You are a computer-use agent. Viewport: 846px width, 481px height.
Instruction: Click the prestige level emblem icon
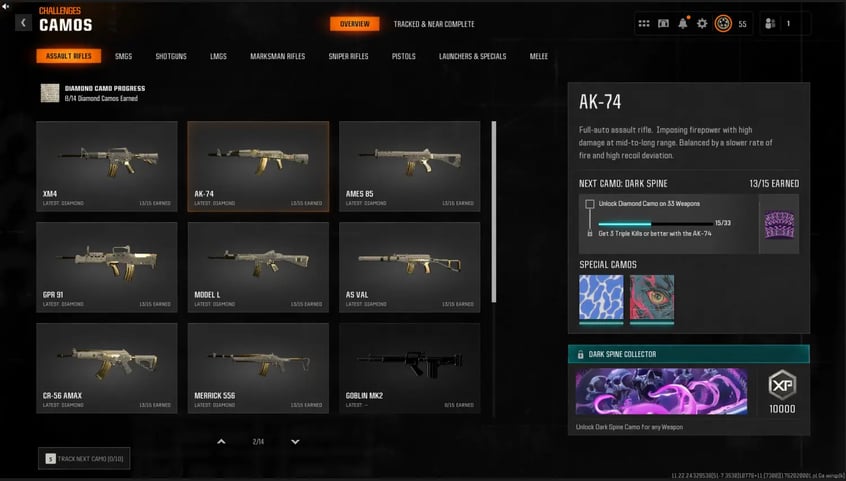pos(723,23)
